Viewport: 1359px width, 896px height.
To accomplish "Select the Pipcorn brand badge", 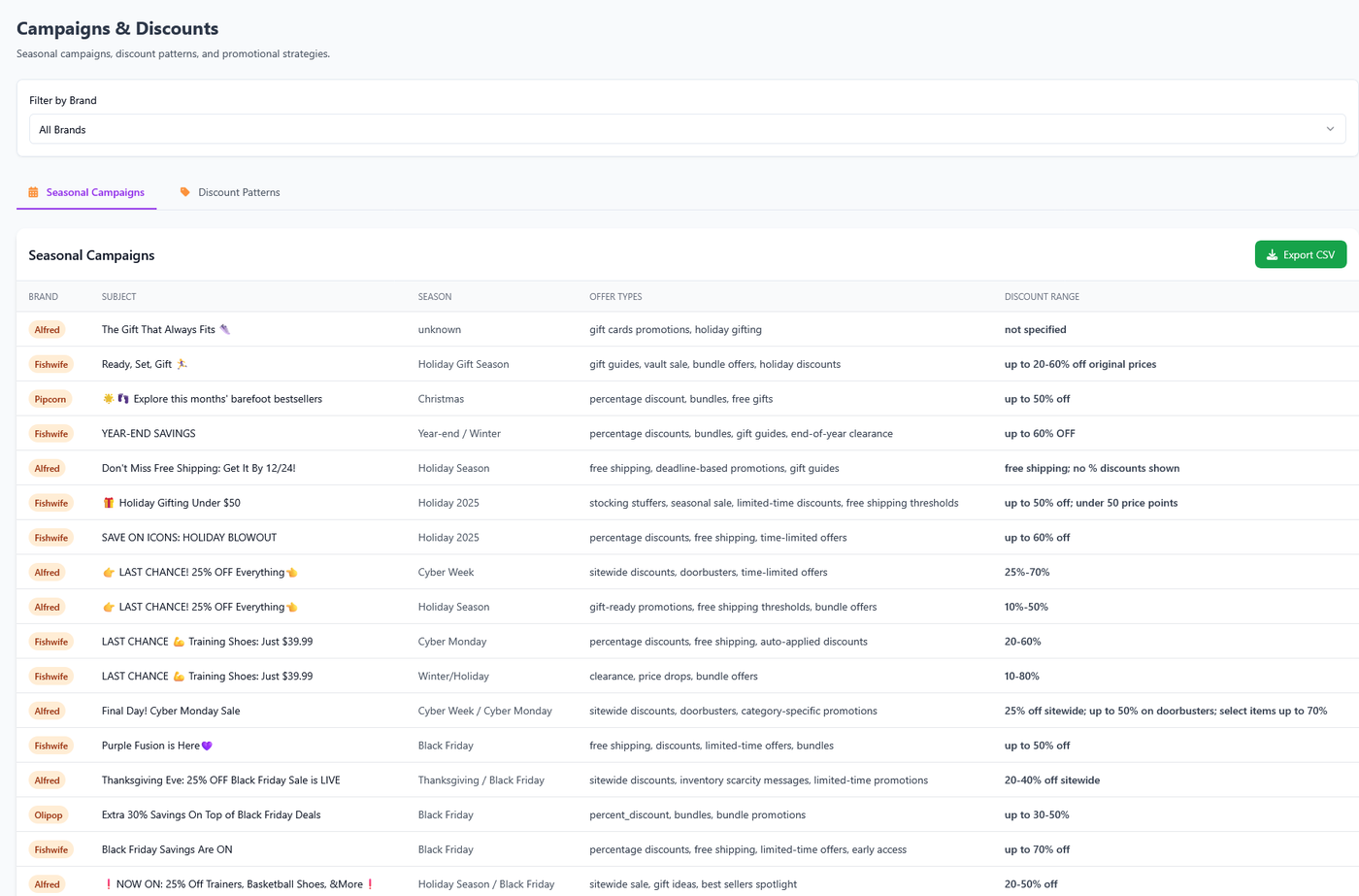I will coord(50,399).
